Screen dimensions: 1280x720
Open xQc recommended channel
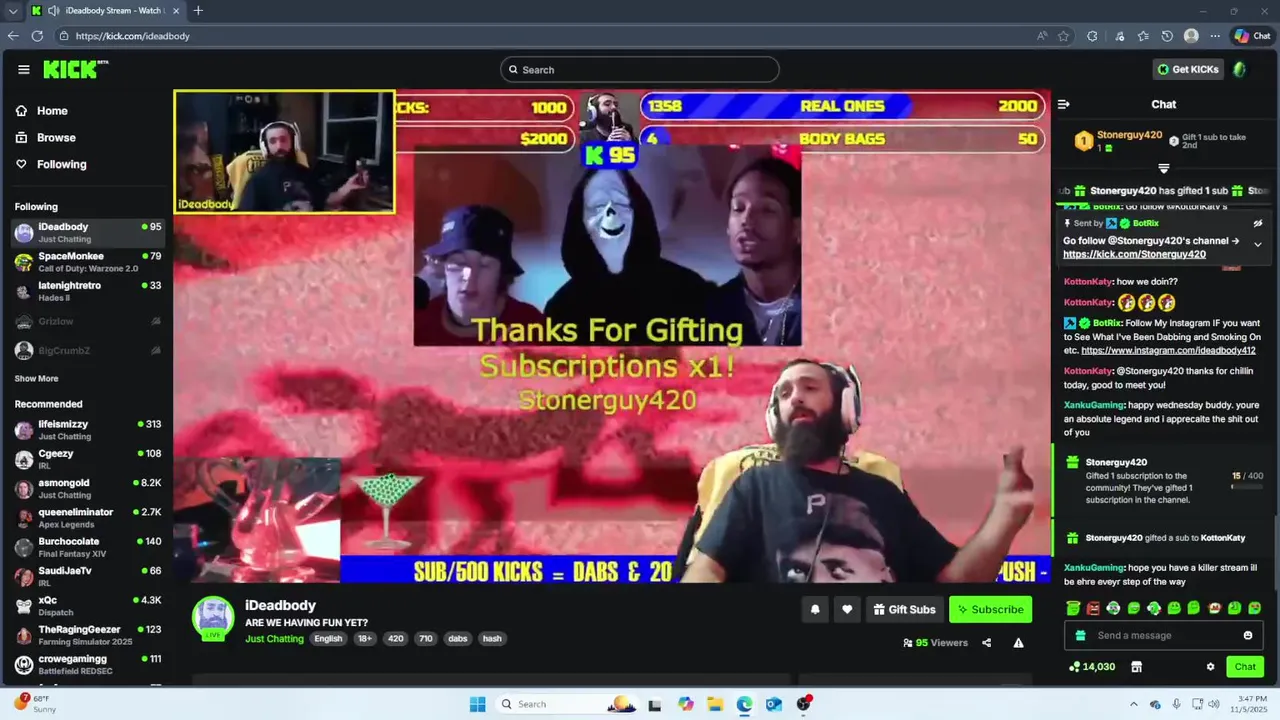(88, 606)
